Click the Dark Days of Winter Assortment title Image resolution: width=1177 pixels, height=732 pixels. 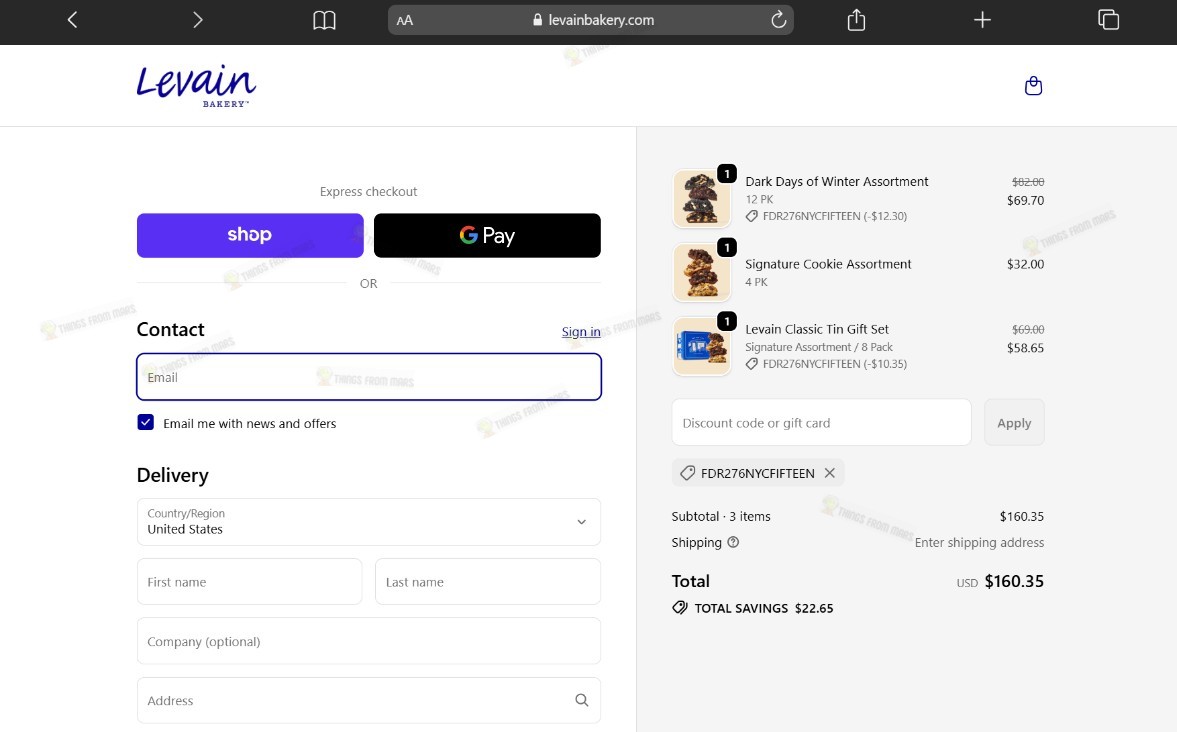point(837,182)
